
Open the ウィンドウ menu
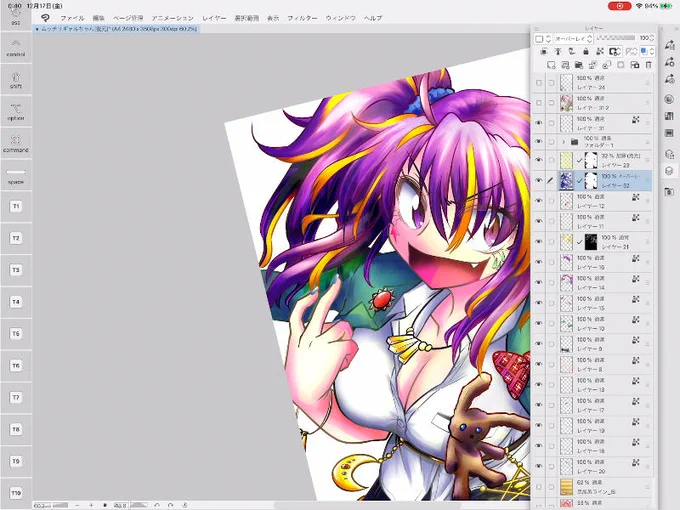tap(340, 18)
